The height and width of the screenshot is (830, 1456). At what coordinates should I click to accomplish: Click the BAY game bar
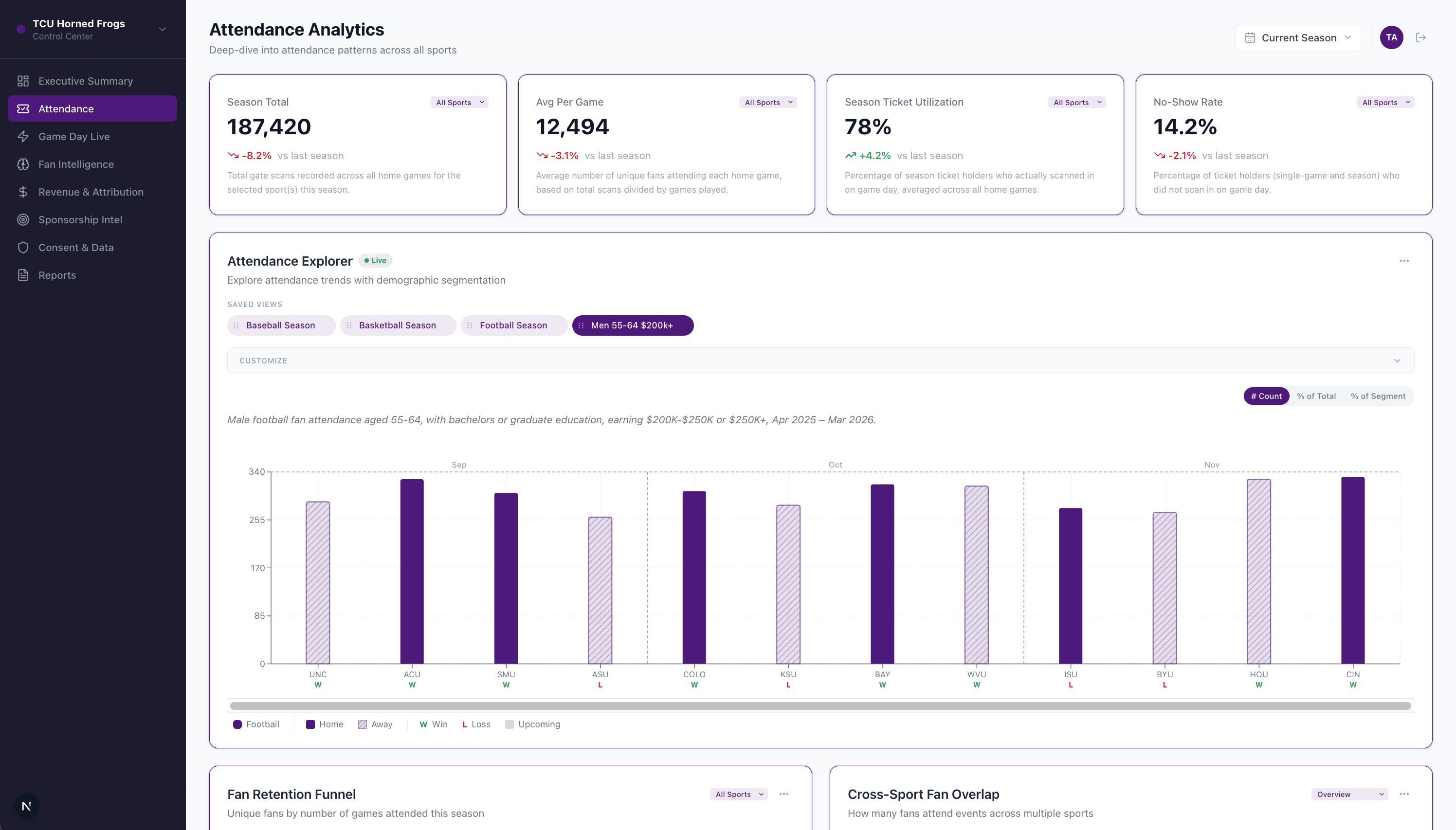882,574
